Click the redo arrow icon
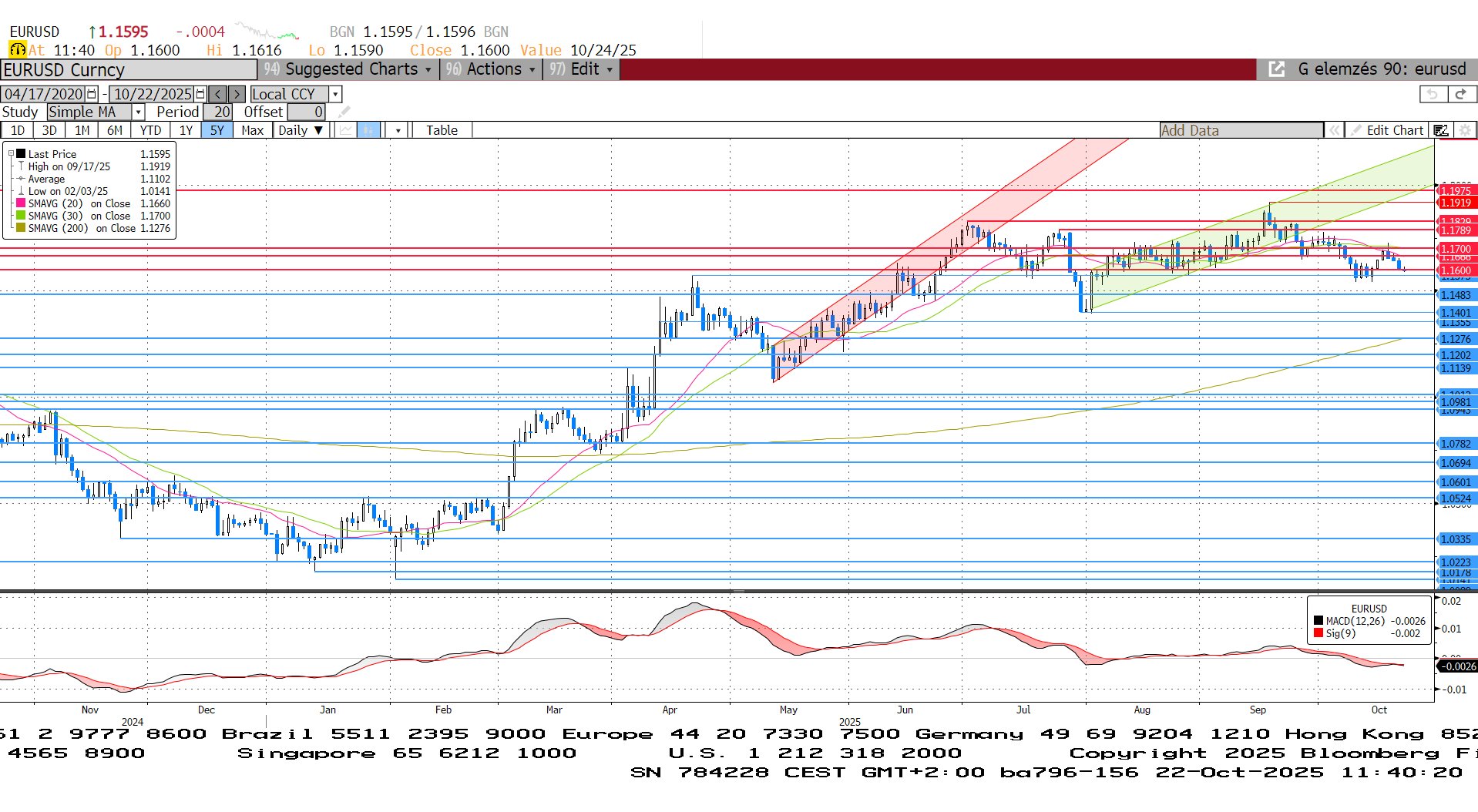Screen dimensions: 1478x812 [1460, 94]
